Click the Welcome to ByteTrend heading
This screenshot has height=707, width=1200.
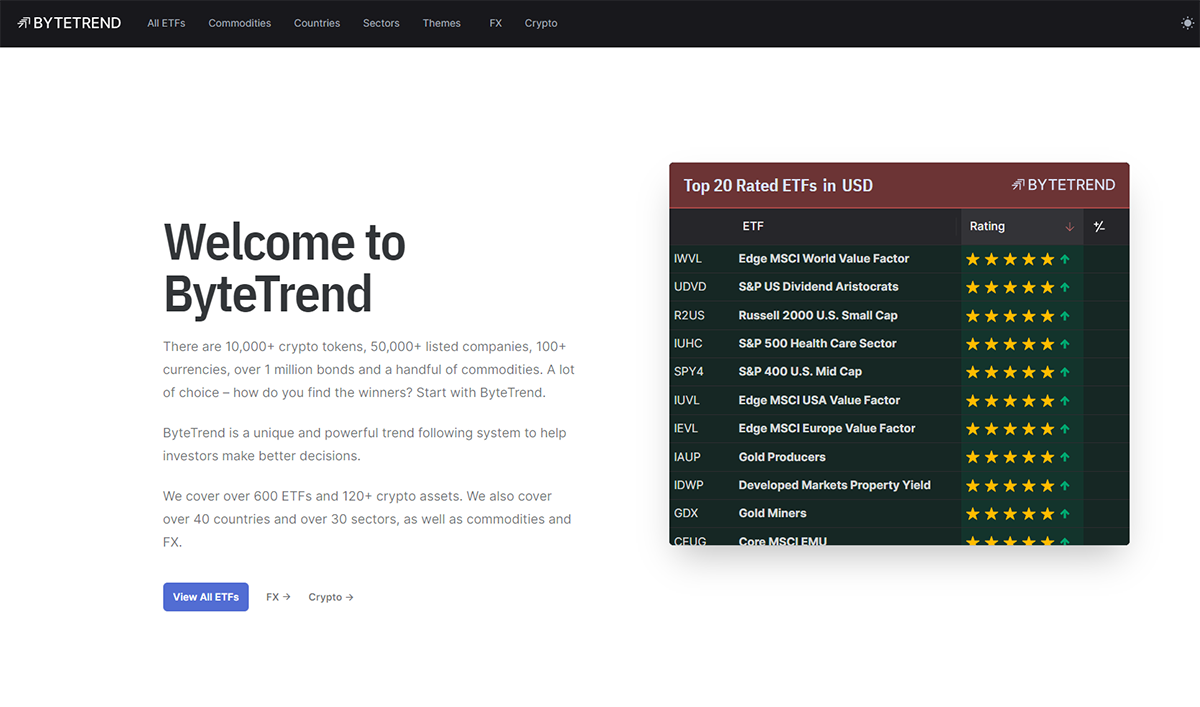285,268
